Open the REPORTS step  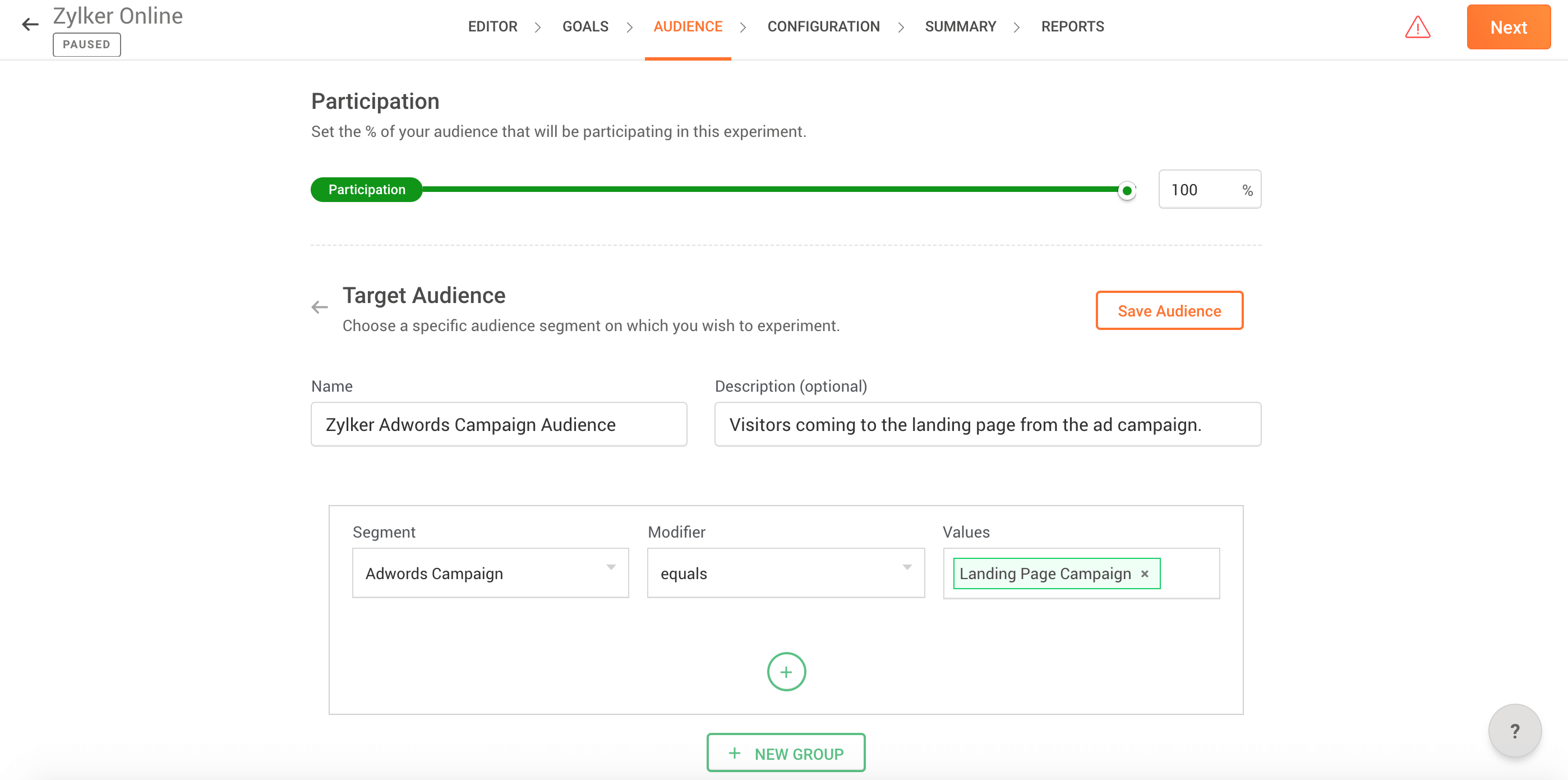[1072, 27]
